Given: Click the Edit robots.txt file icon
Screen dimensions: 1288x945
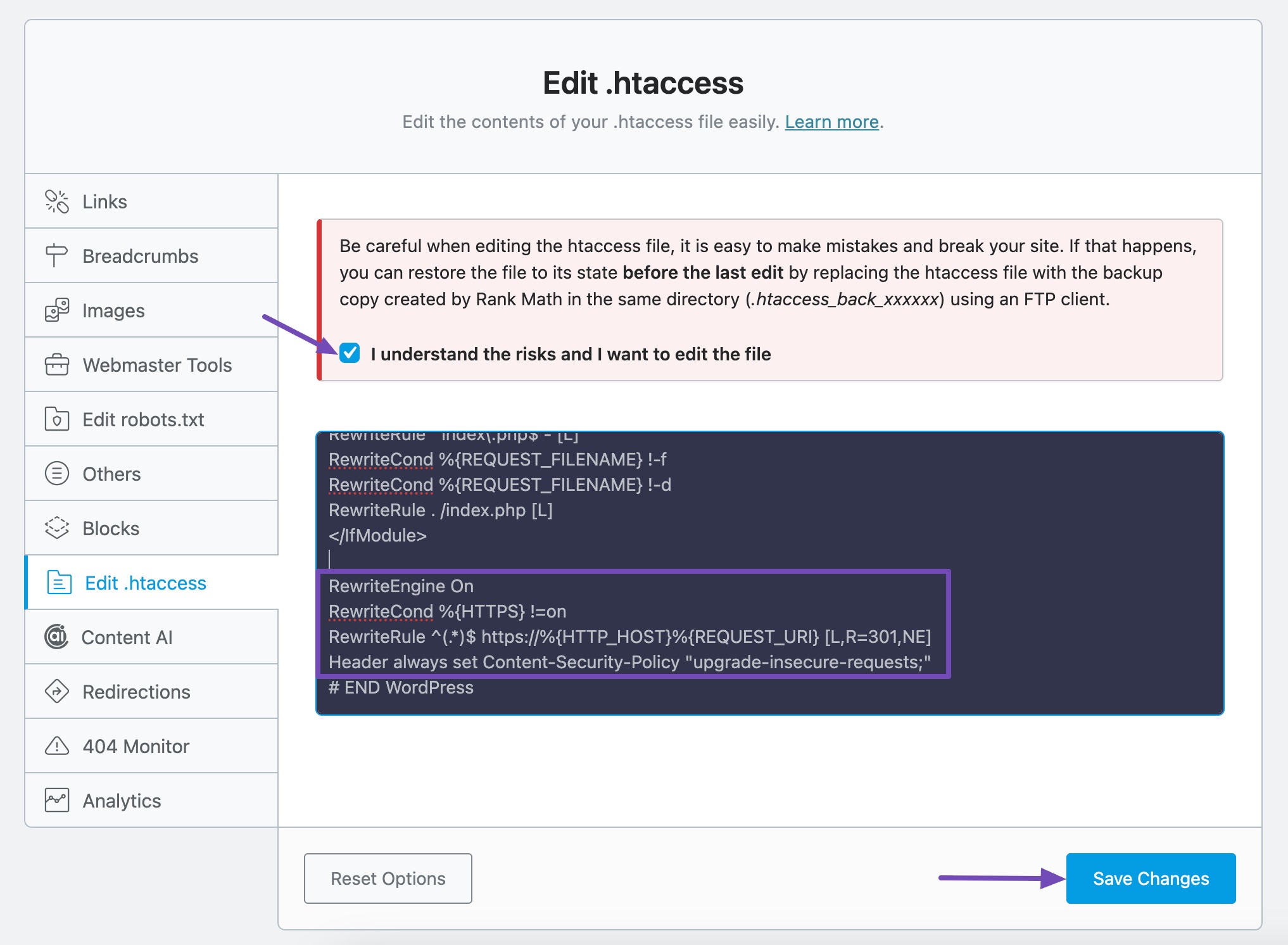Looking at the screenshot, I should pyautogui.click(x=56, y=419).
